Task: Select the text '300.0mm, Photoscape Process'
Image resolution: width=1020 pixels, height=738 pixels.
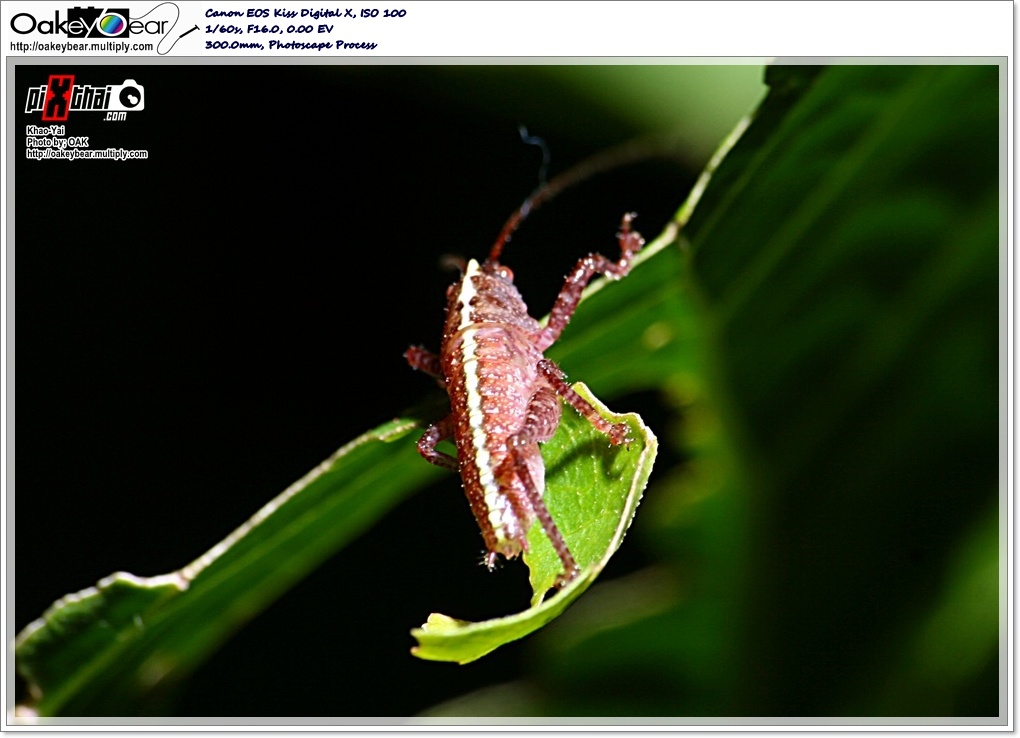Action: [x=291, y=45]
